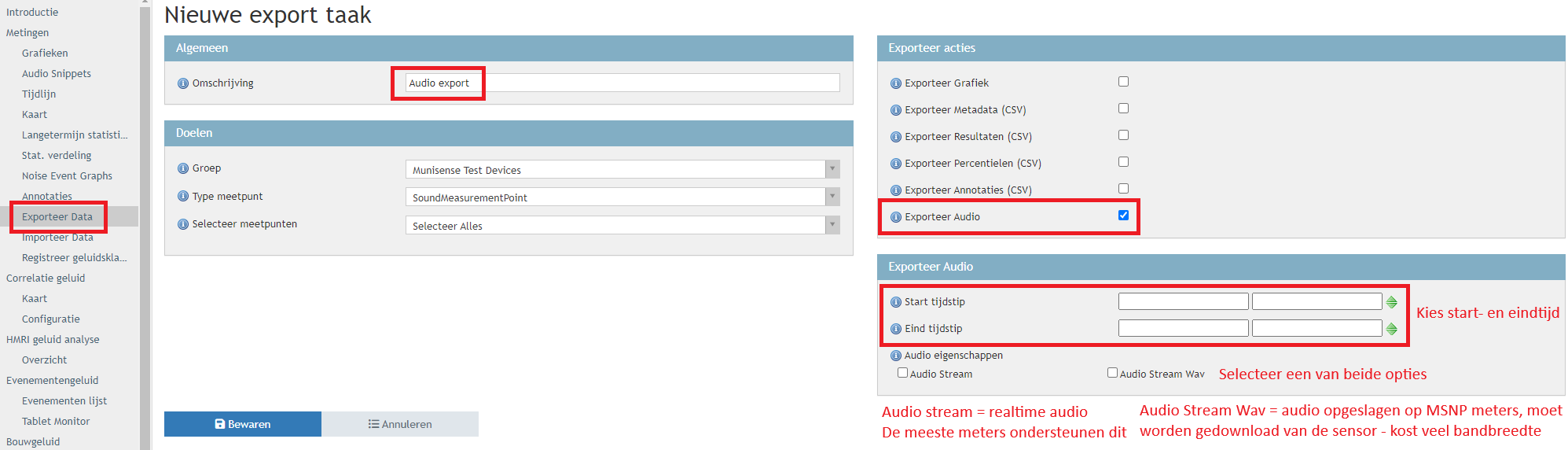Click info icon beside Type meetpunt
The image size is (1568, 450).
coord(183,197)
